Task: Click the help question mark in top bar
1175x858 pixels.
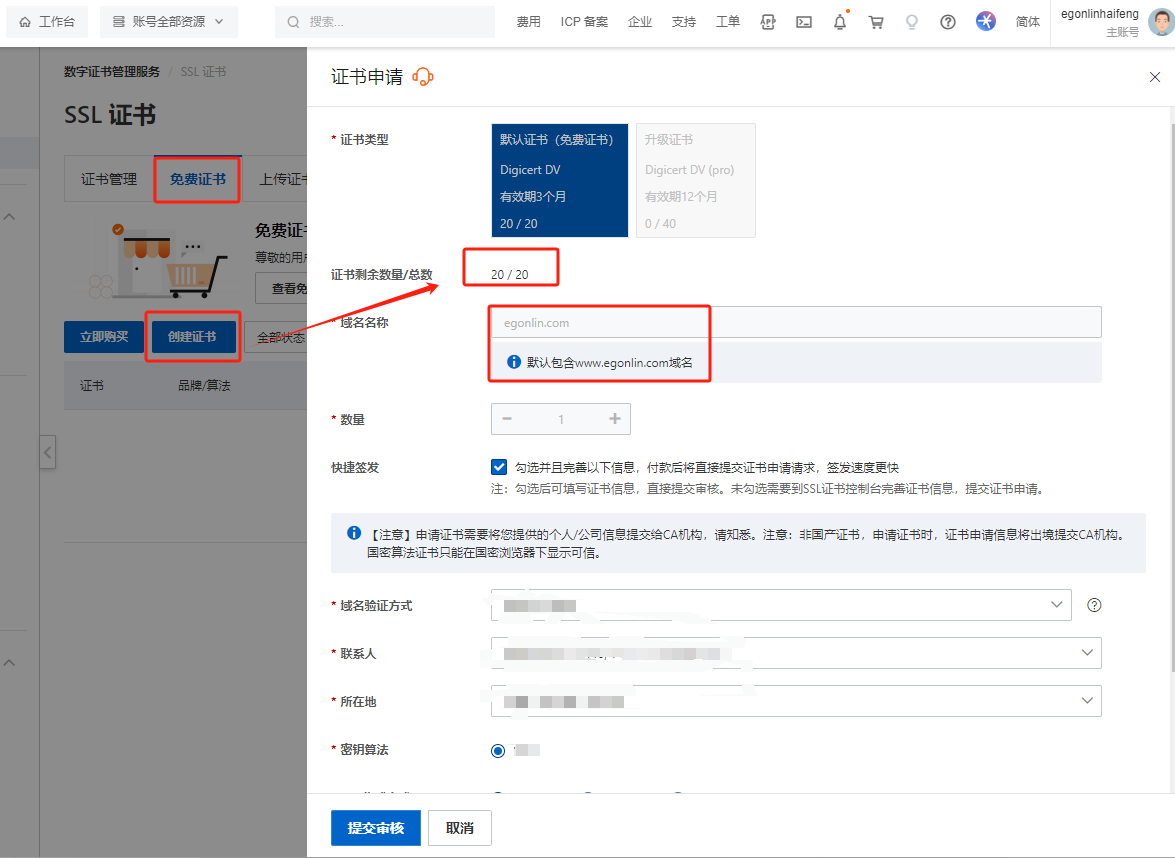Action: 948,22
